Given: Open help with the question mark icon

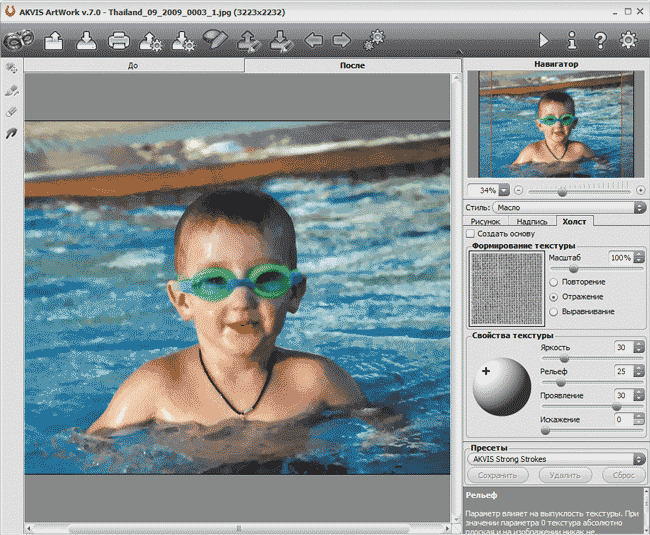Looking at the screenshot, I should (x=600, y=41).
